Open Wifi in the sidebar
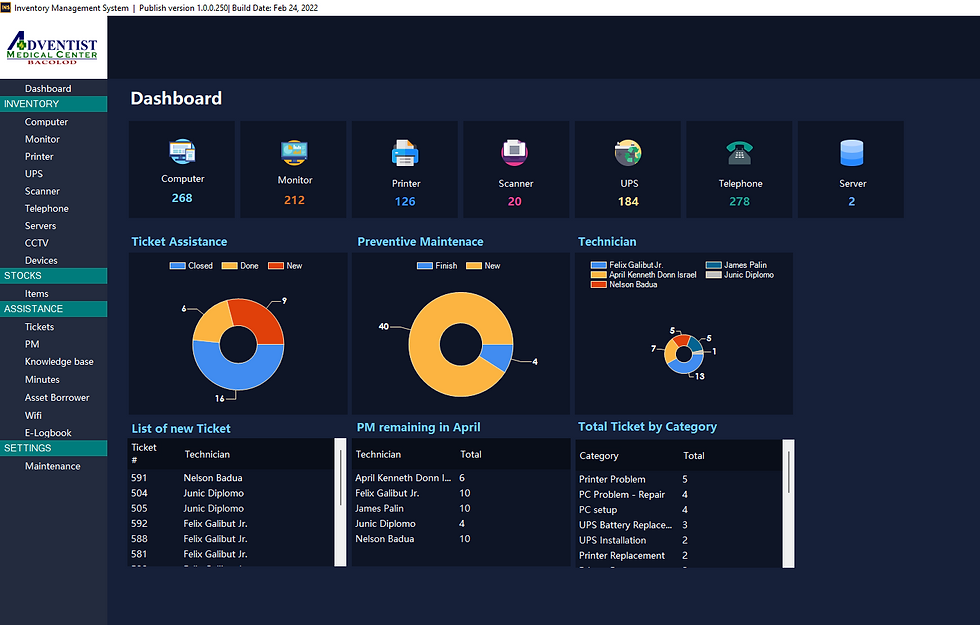Viewport: 980px width, 625px height. click(x=33, y=416)
